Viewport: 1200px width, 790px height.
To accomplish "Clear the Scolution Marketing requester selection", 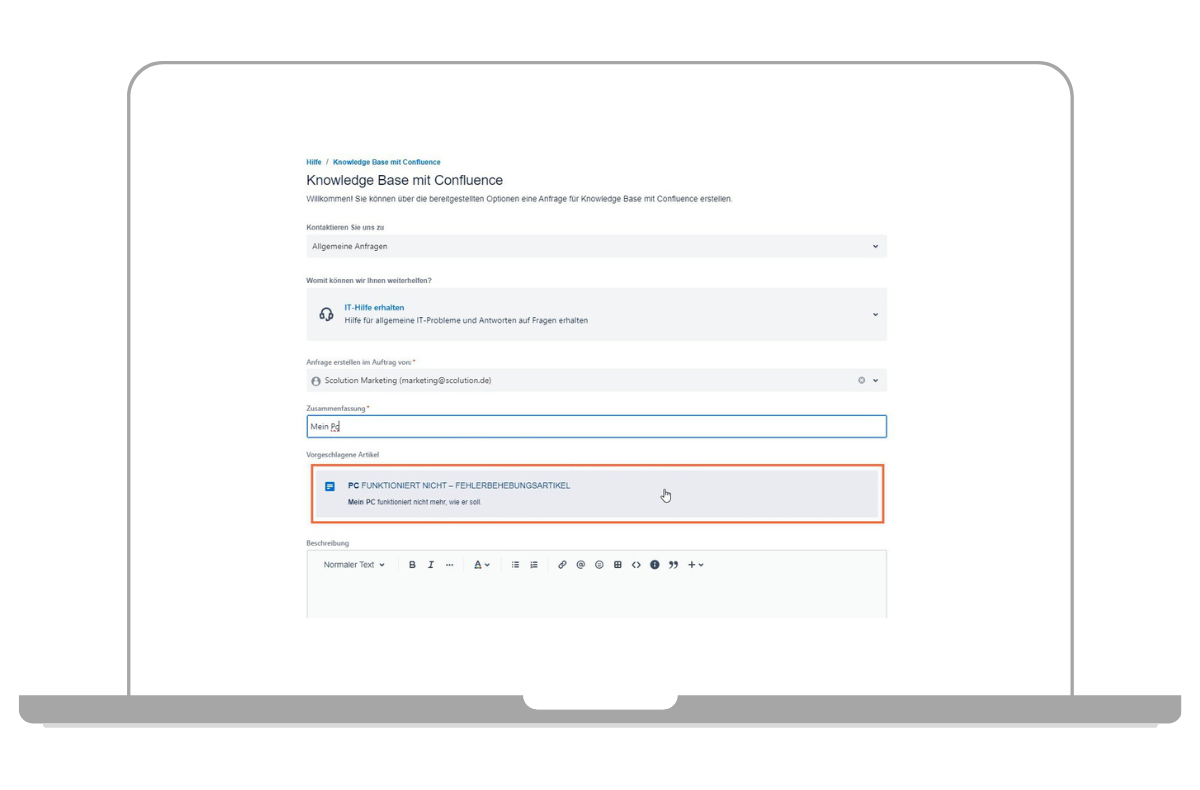I will pyautogui.click(x=861, y=381).
